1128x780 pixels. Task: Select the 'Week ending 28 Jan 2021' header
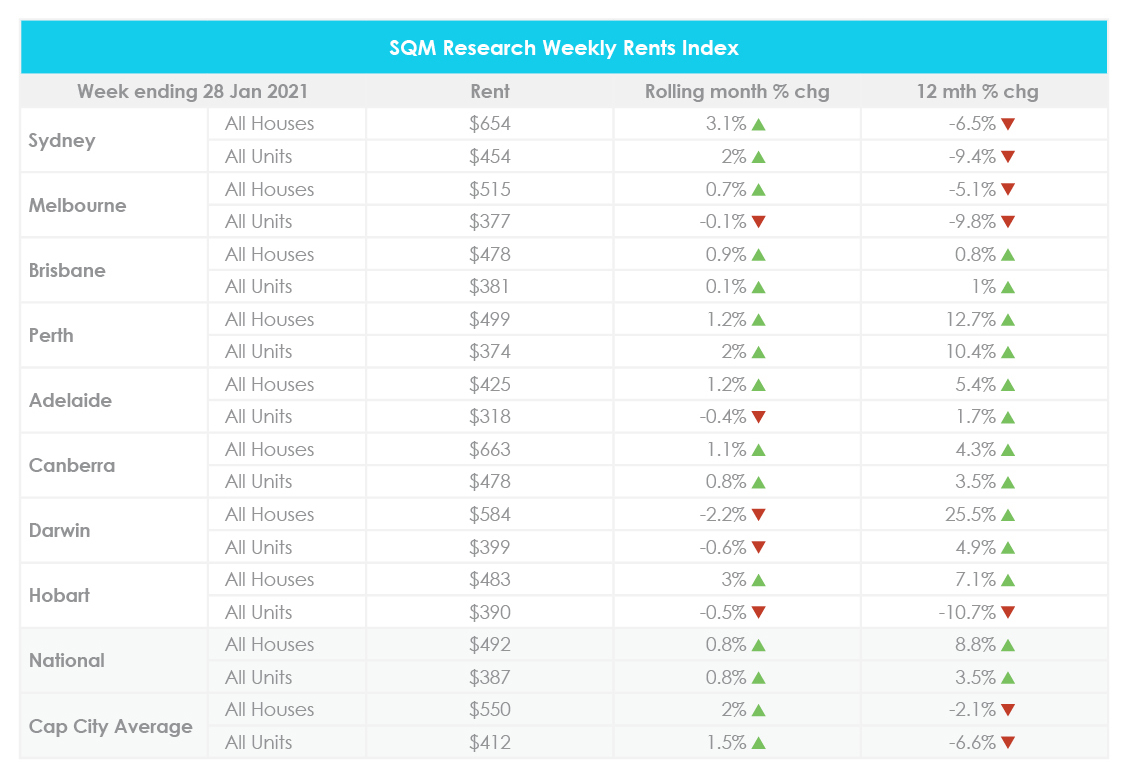192,91
